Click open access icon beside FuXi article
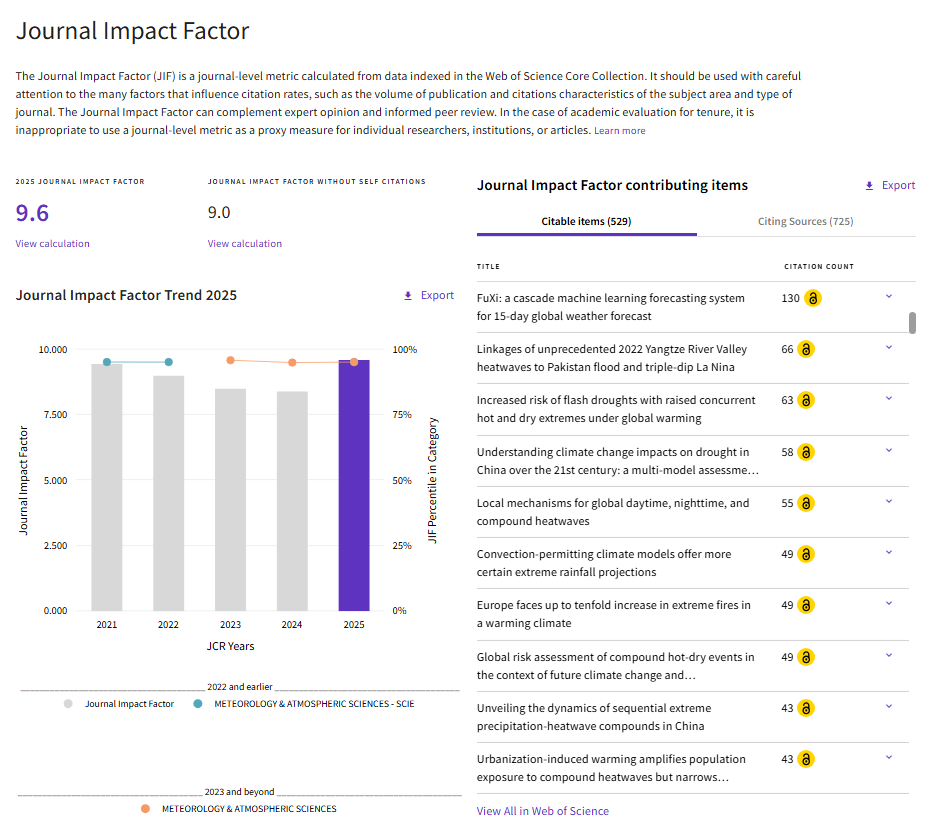934x836 pixels. (x=812, y=298)
